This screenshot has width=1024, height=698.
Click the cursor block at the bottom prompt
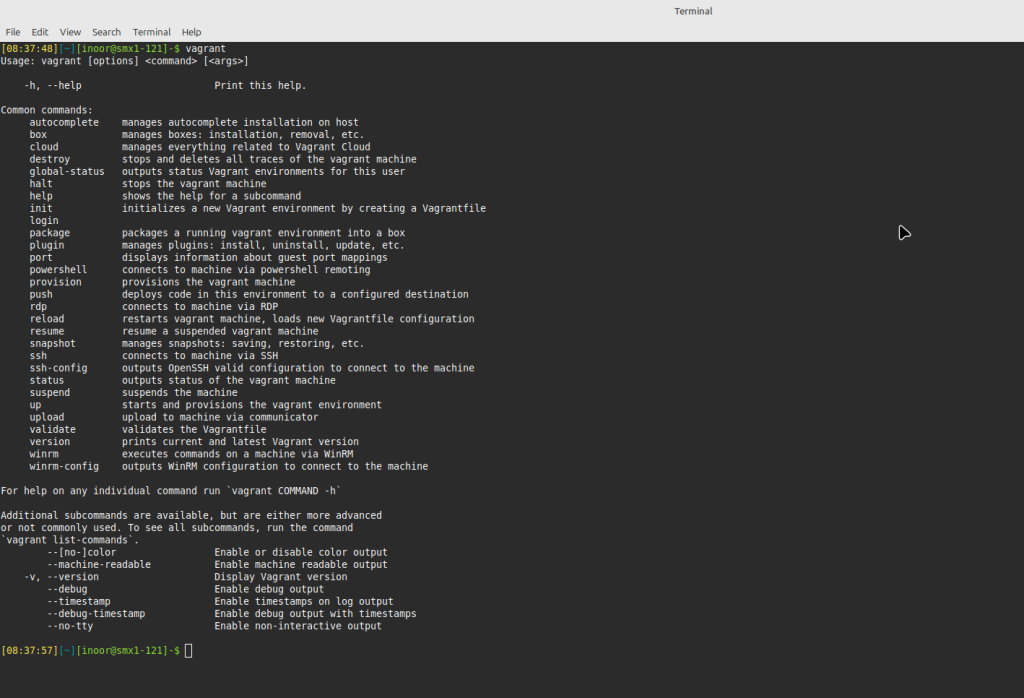(x=188, y=651)
